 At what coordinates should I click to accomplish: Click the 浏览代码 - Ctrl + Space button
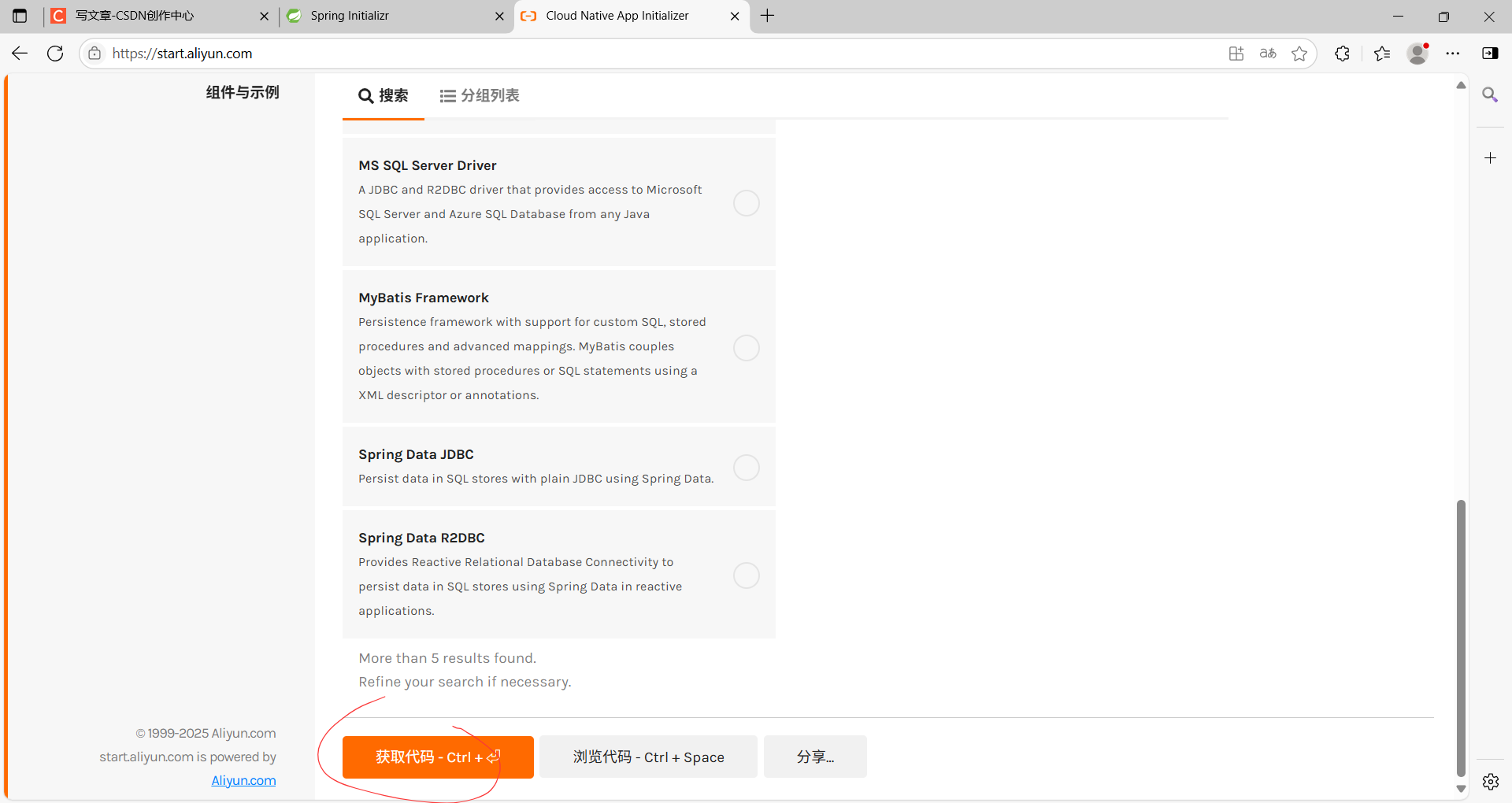point(648,757)
